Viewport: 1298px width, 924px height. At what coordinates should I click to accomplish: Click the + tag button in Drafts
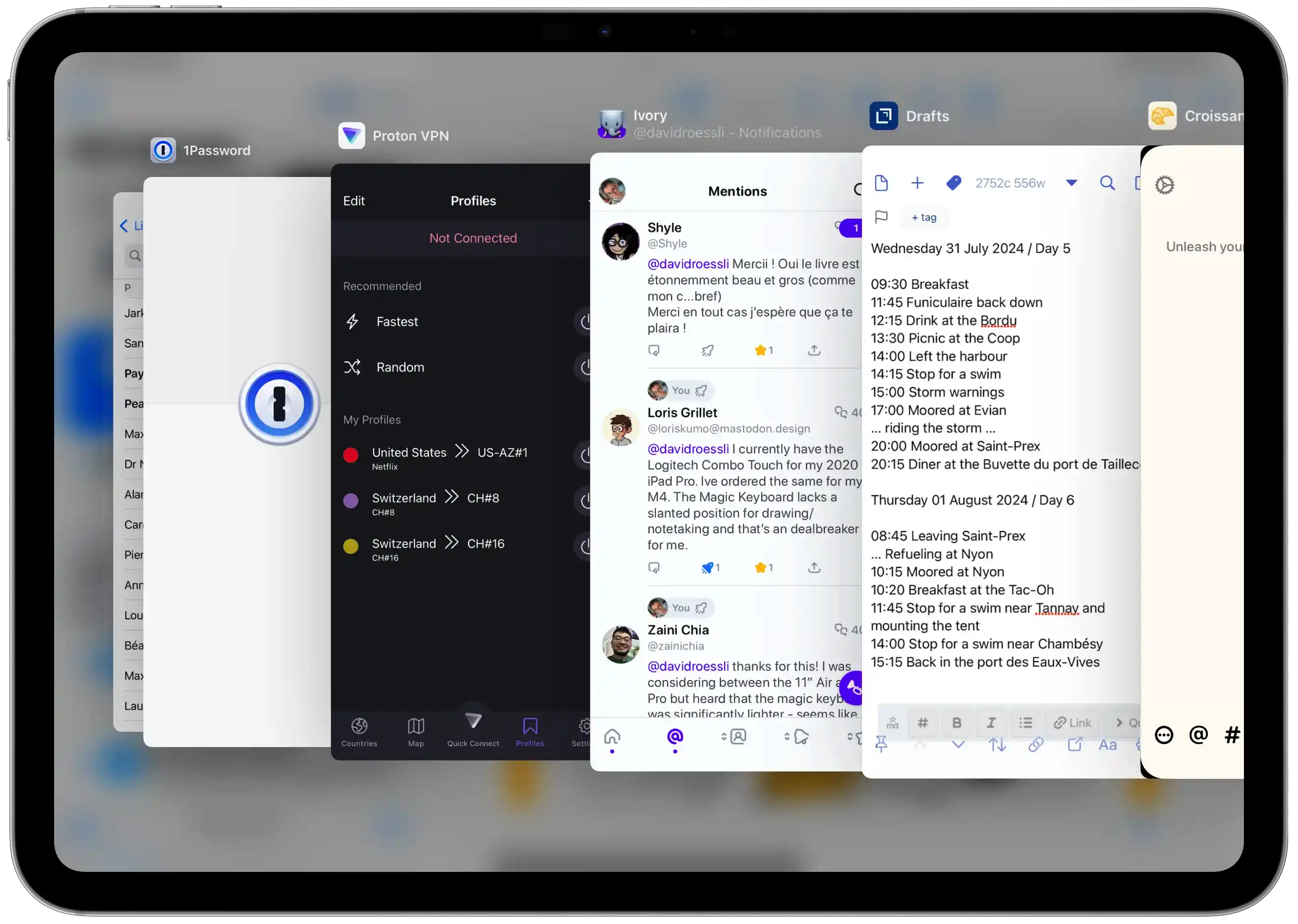coord(923,217)
